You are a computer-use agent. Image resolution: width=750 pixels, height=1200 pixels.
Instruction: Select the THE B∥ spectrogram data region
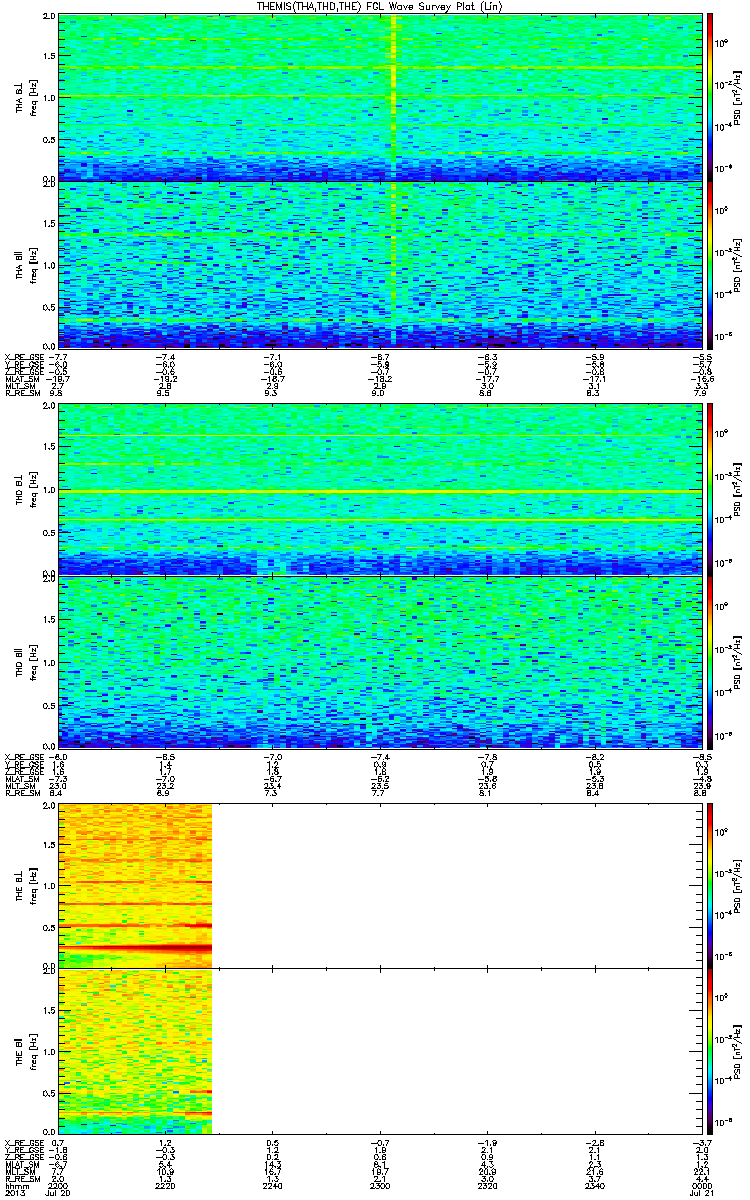tap(135, 1051)
